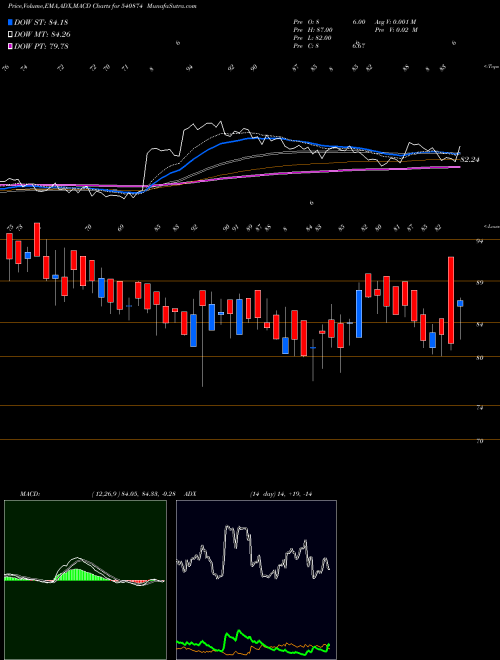Click the 89 price axis label
This screenshot has height=660, width=500.
tap(480, 283)
